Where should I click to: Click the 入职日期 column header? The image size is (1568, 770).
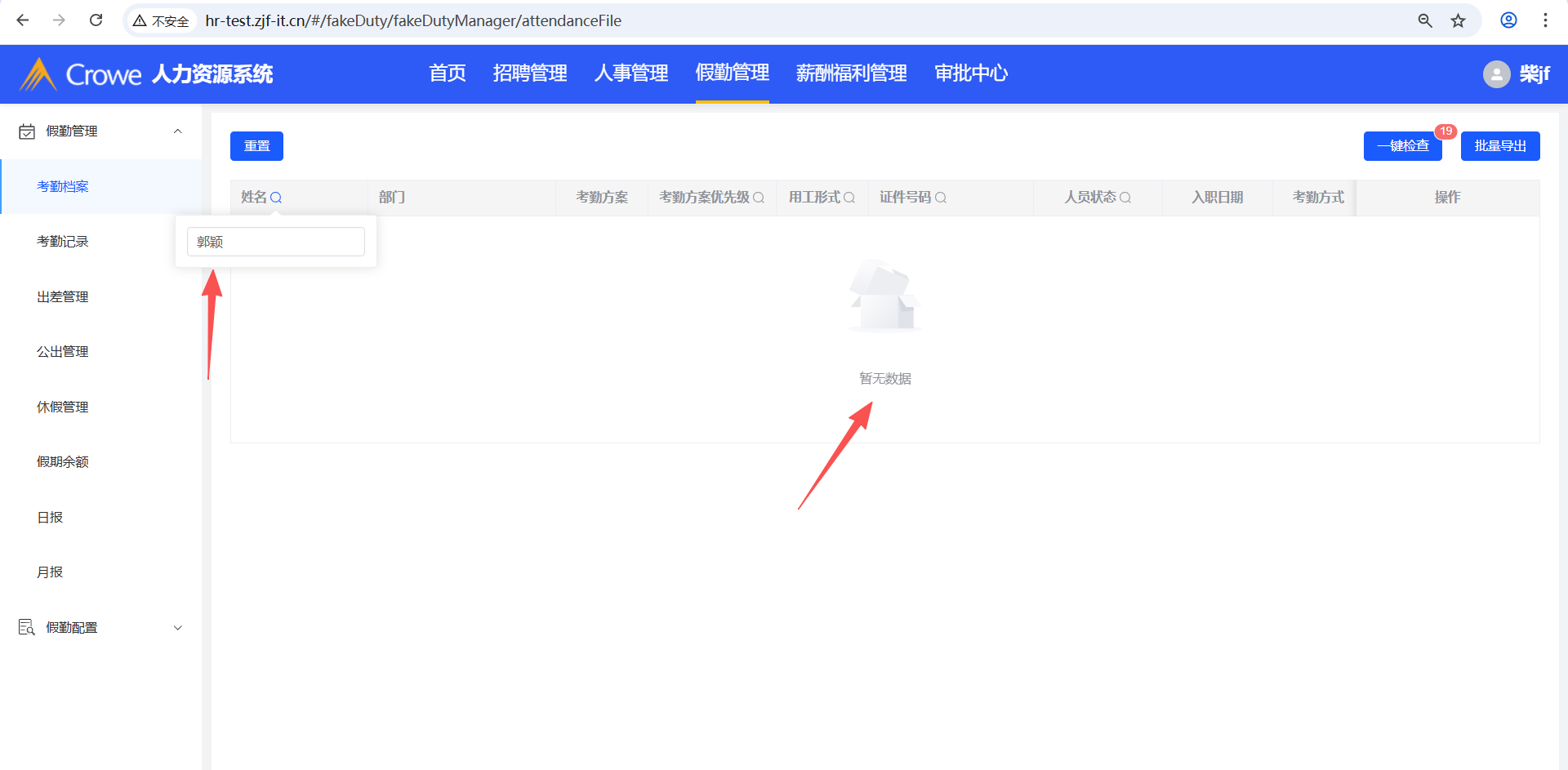1217,198
